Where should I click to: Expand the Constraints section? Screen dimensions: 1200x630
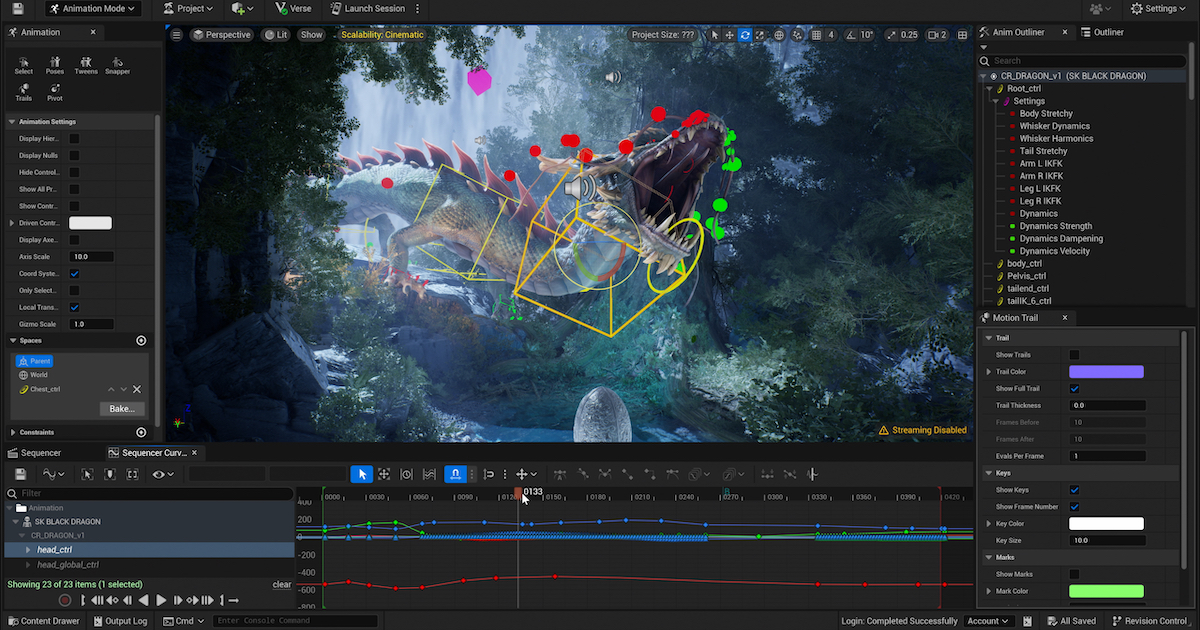12,433
